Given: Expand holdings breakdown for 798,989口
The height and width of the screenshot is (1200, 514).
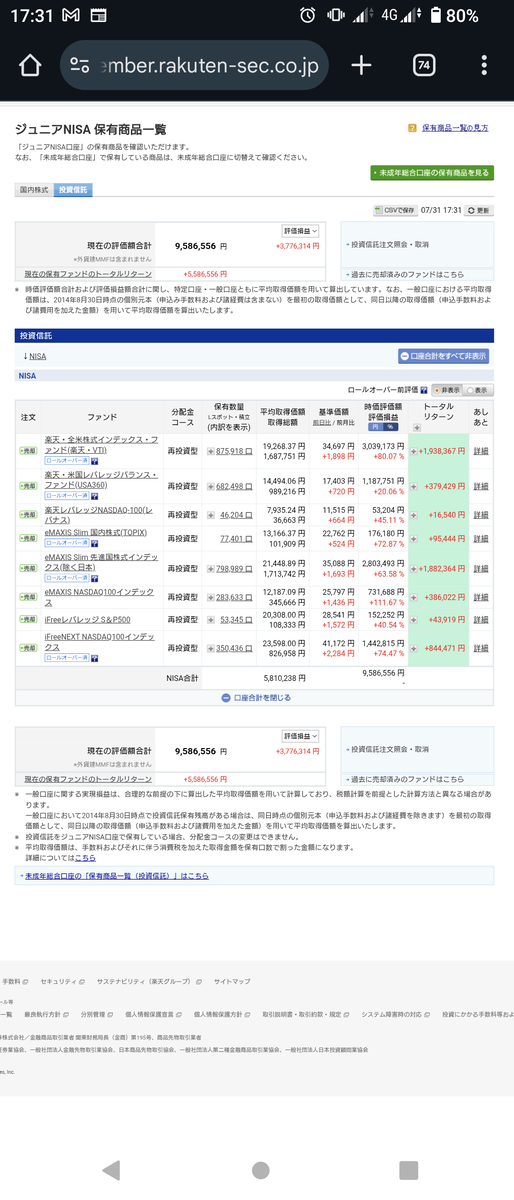Looking at the screenshot, I should point(211,568).
